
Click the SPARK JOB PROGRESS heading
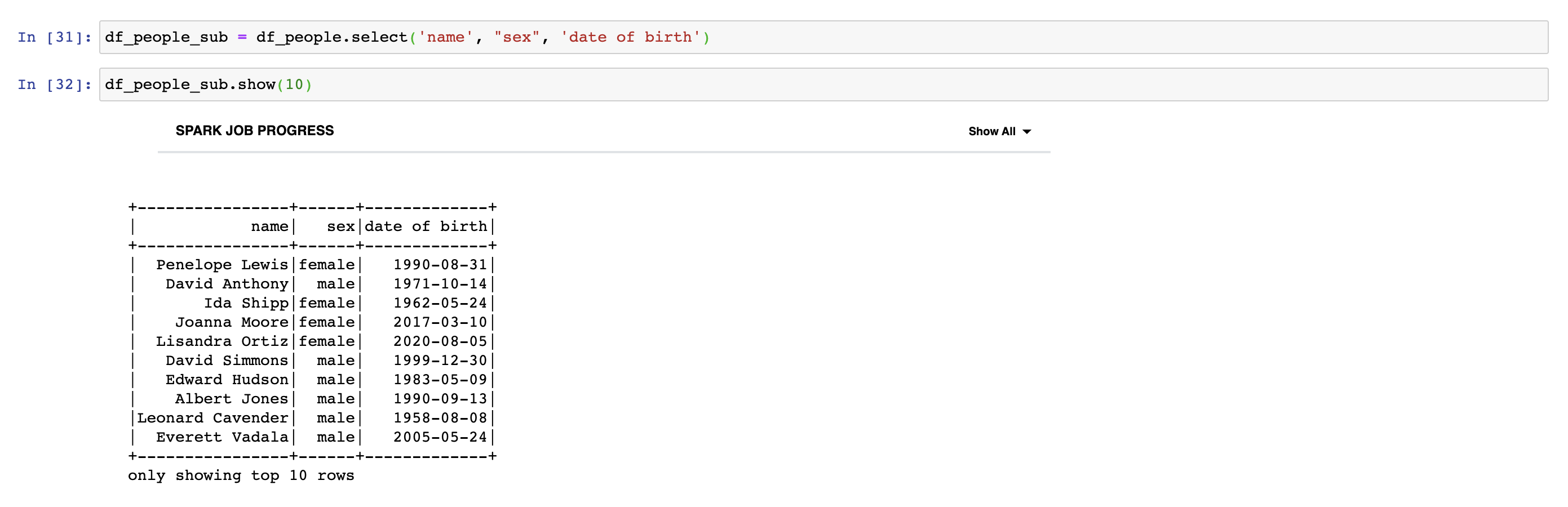(x=254, y=131)
